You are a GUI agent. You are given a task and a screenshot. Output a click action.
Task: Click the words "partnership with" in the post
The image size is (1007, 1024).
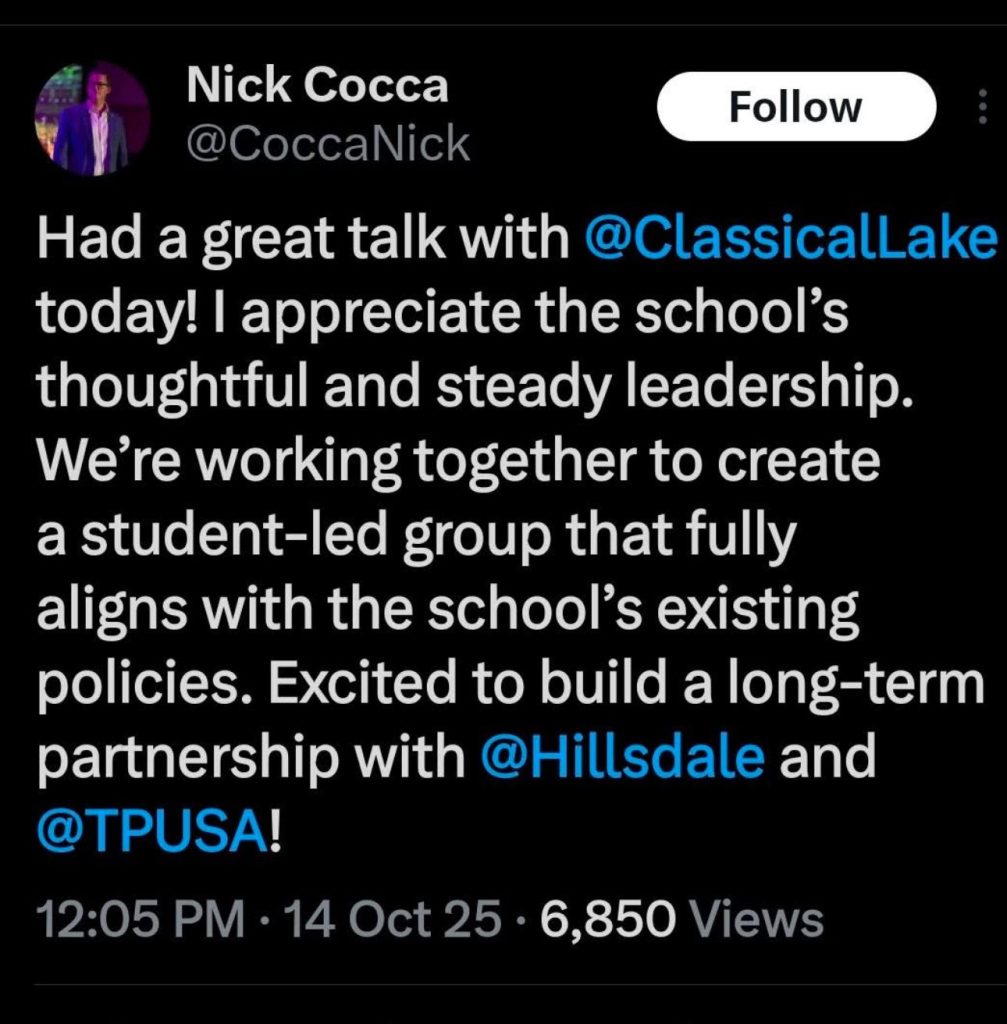tap(251, 757)
